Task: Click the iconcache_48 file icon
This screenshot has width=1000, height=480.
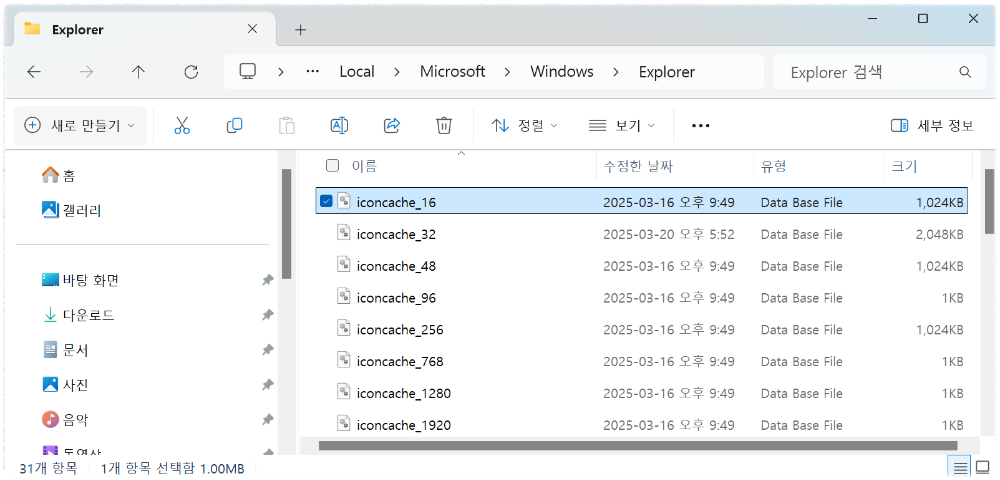Action: tap(344, 265)
